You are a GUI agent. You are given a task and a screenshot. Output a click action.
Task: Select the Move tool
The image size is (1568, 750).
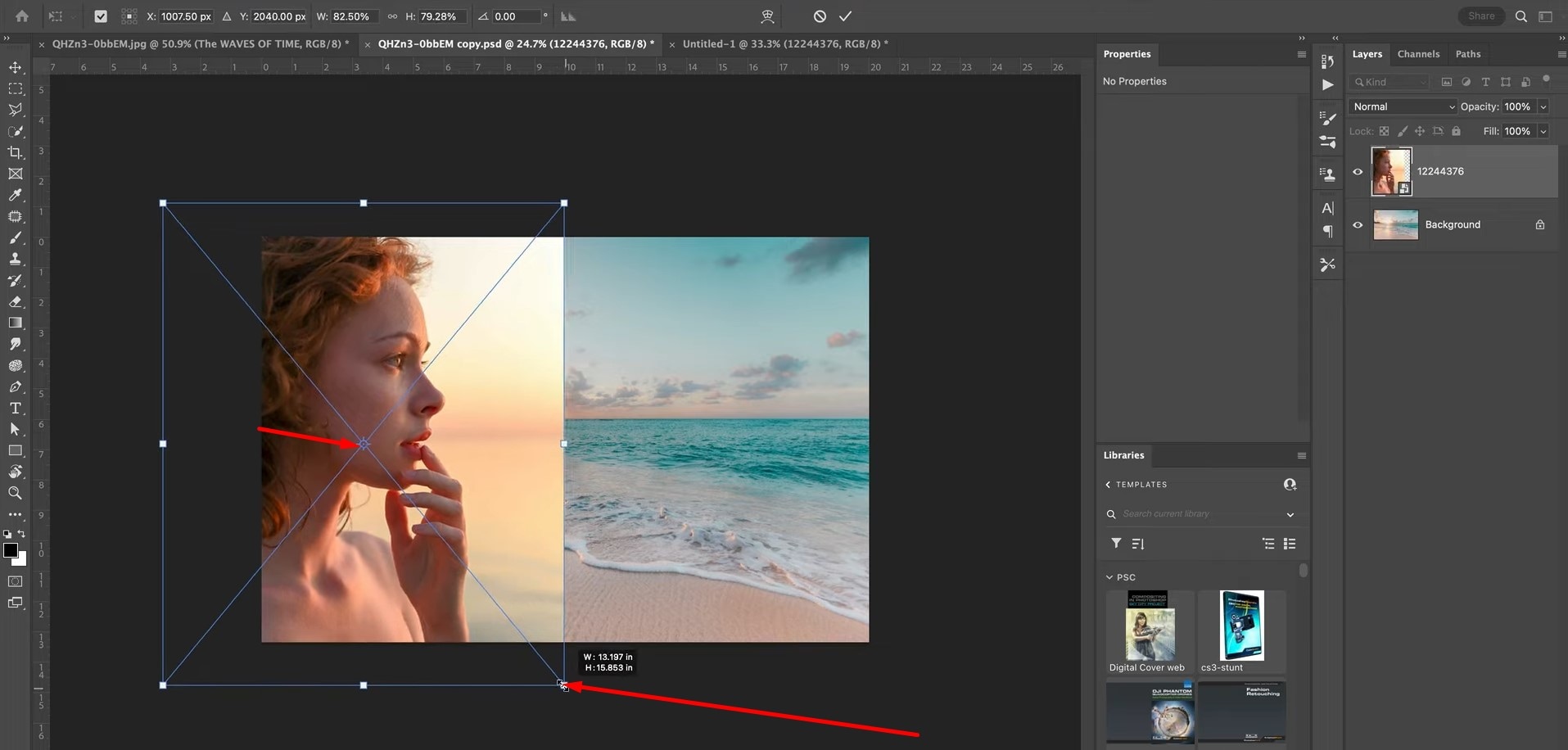tap(16, 67)
